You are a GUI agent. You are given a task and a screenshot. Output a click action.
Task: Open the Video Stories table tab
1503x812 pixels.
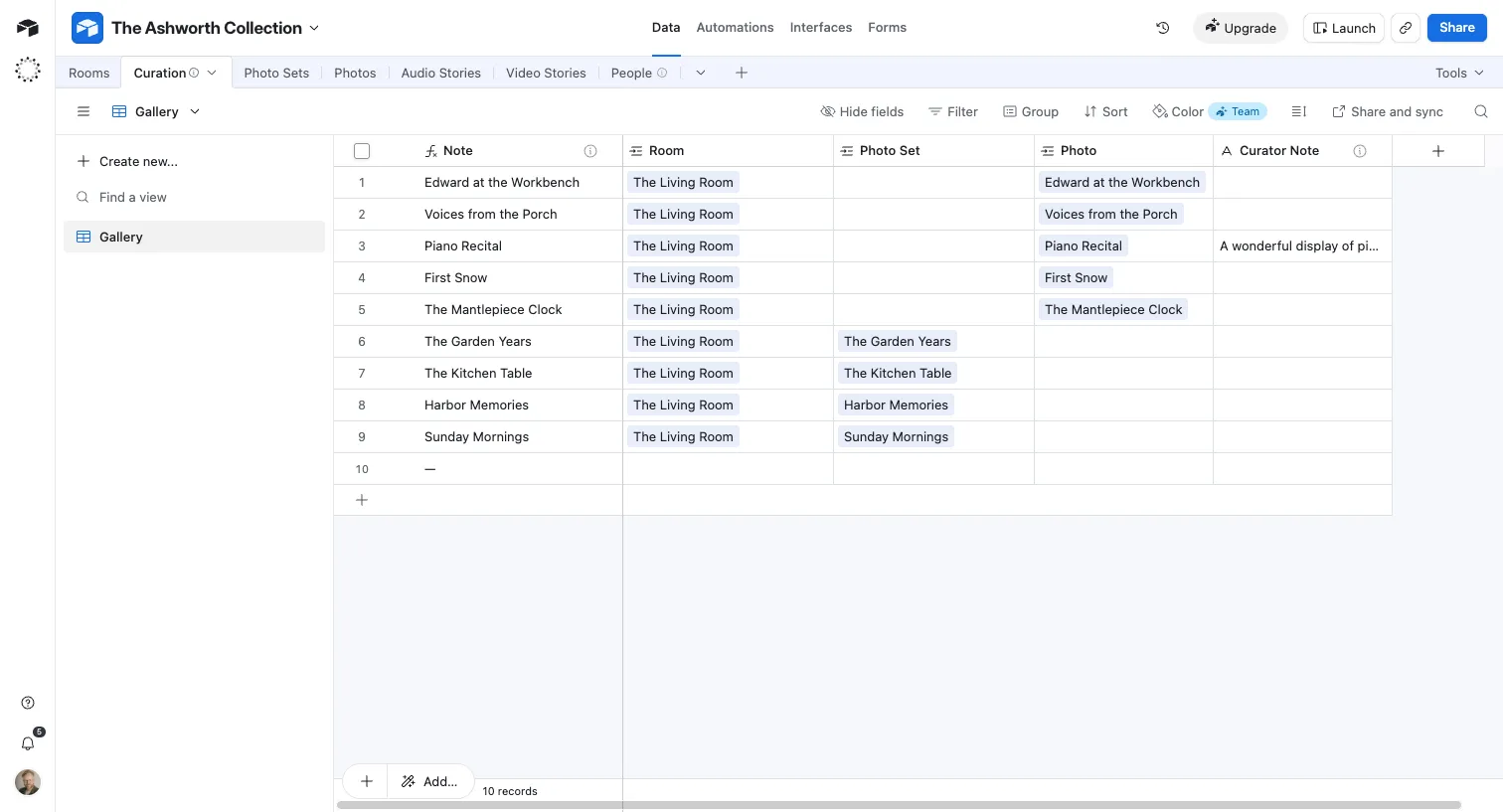pyautogui.click(x=546, y=73)
